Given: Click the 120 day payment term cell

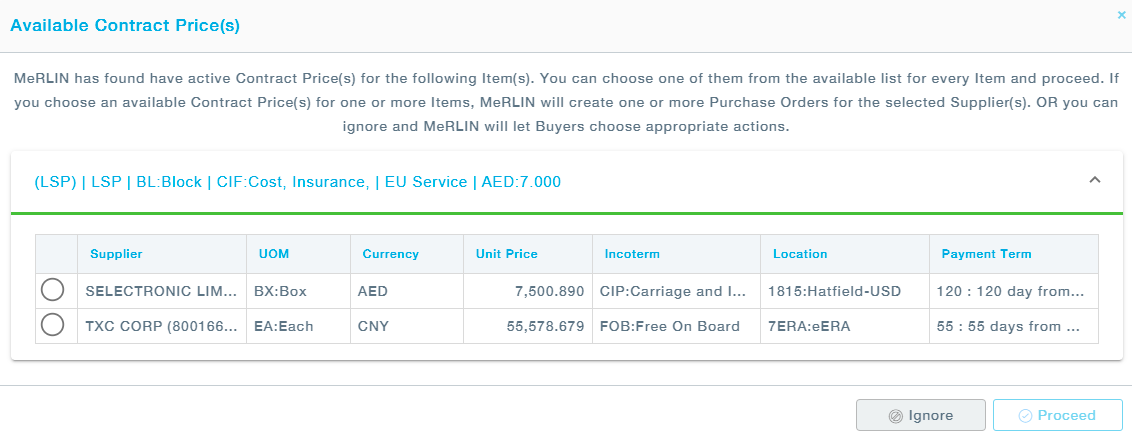Looking at the screenshot, I should (x=1013, y=292).
